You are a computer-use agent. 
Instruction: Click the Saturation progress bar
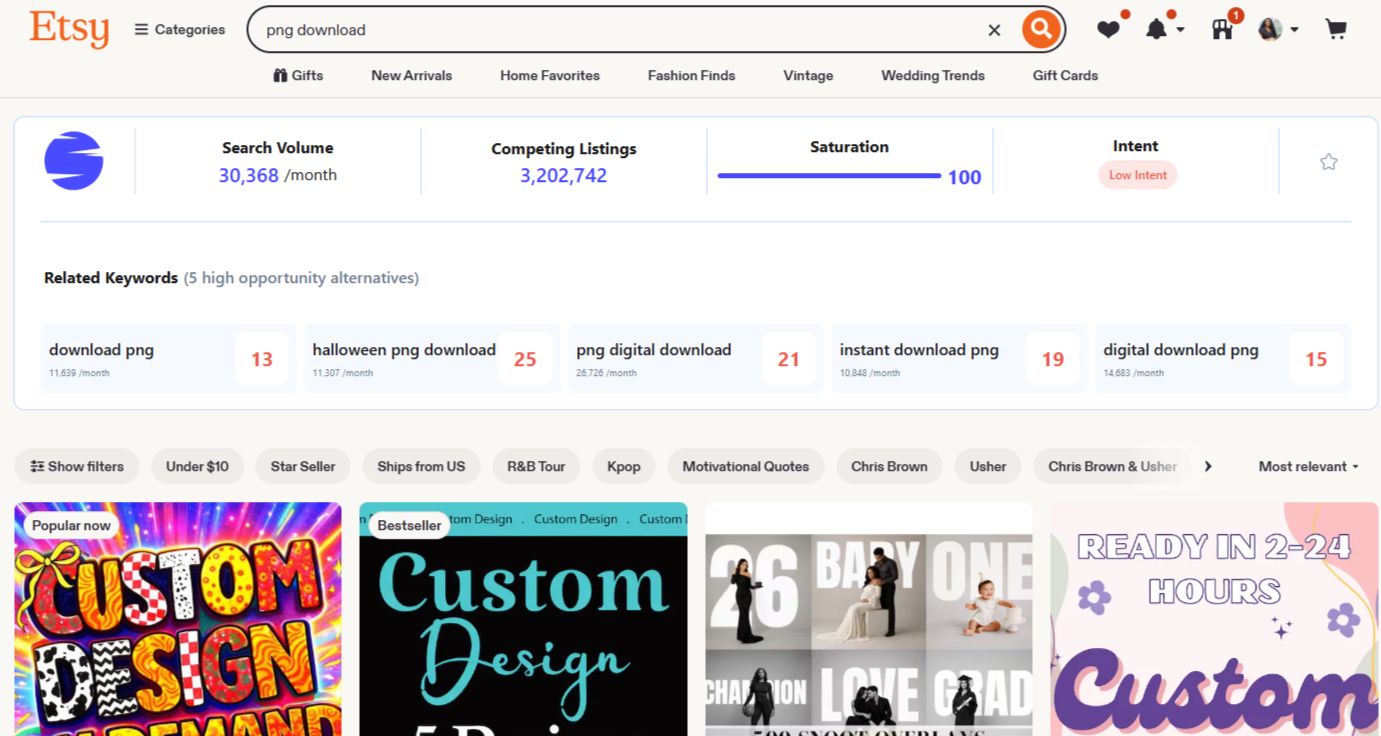[x=829, y=176]
